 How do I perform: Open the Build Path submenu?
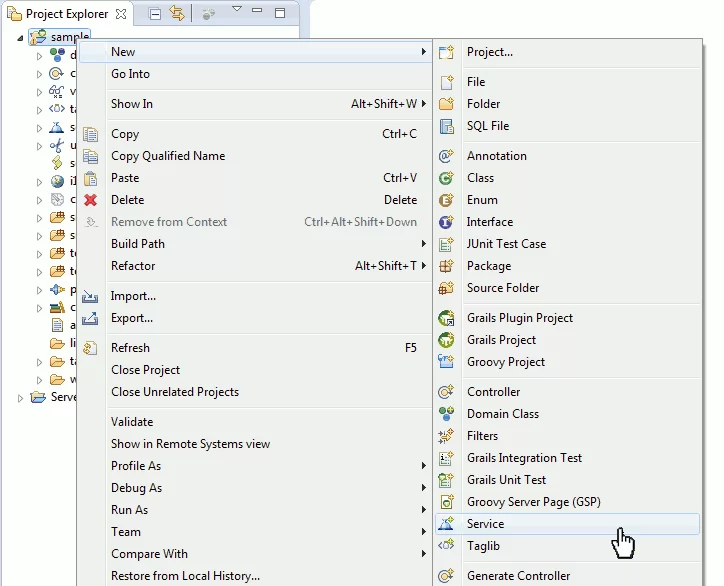click(x=255, y=244)
